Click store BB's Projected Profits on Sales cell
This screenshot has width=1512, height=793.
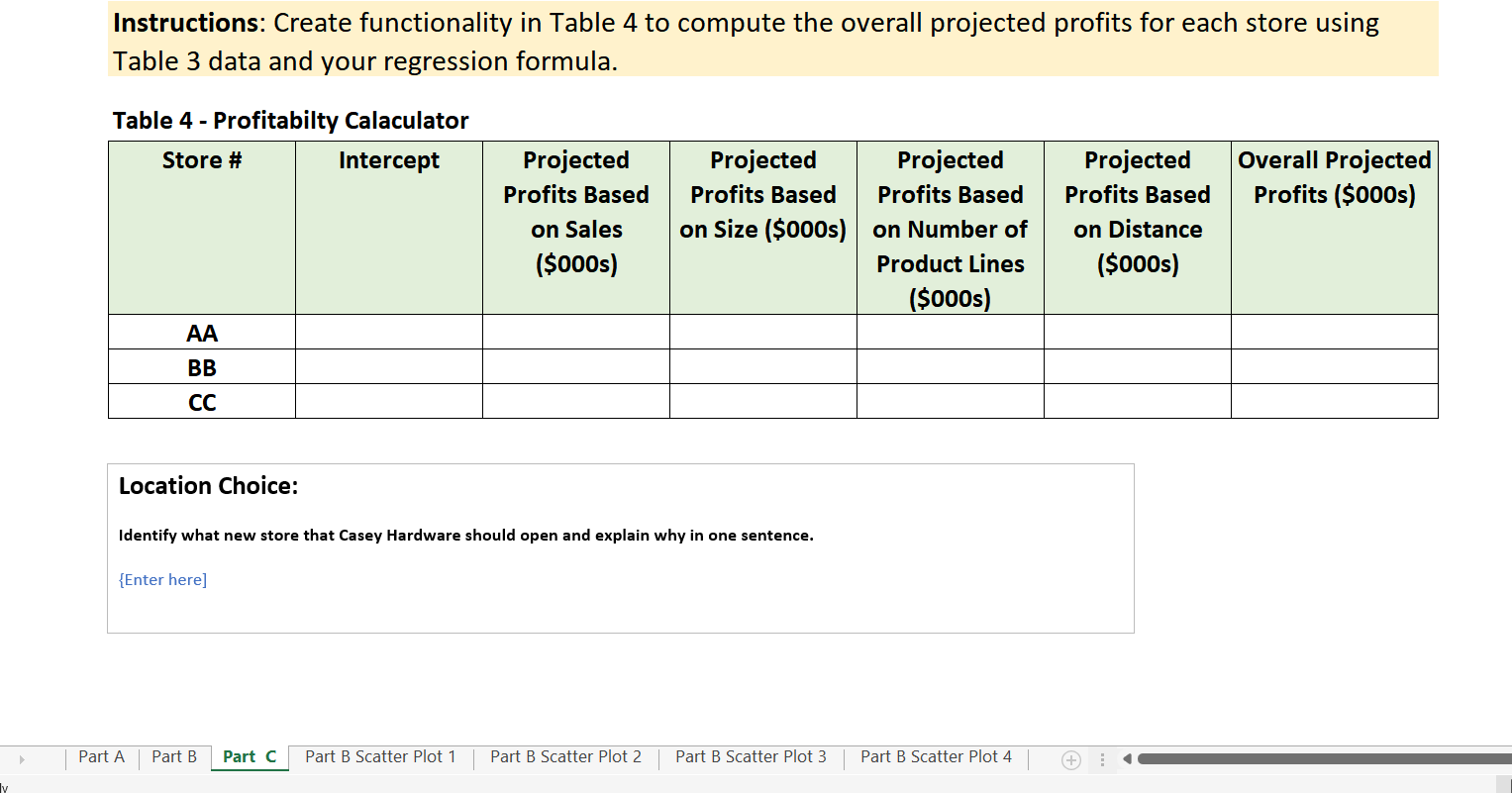(575, 366)
